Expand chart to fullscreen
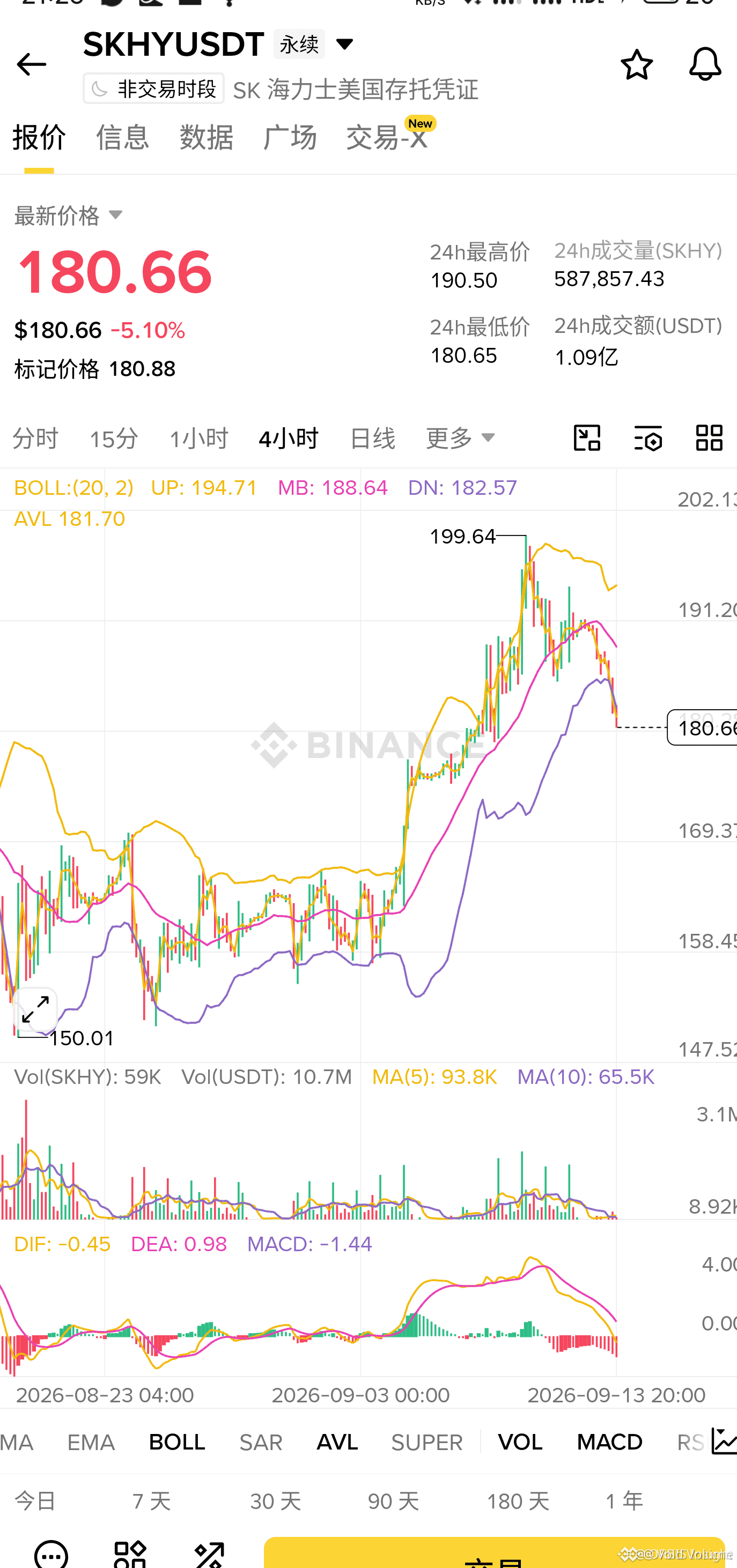Viewport: 737px width, 1568px height. click(35, 1009)
